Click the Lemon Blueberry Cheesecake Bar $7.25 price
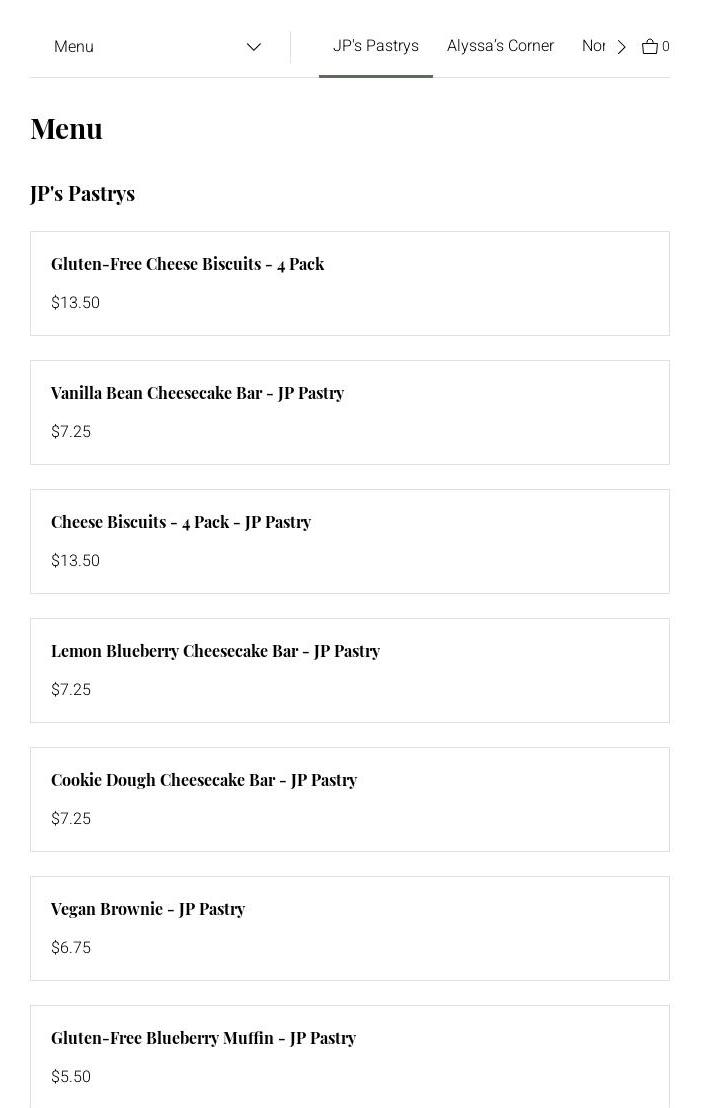This screenshot has width=705, height=1108. (71, 690)
